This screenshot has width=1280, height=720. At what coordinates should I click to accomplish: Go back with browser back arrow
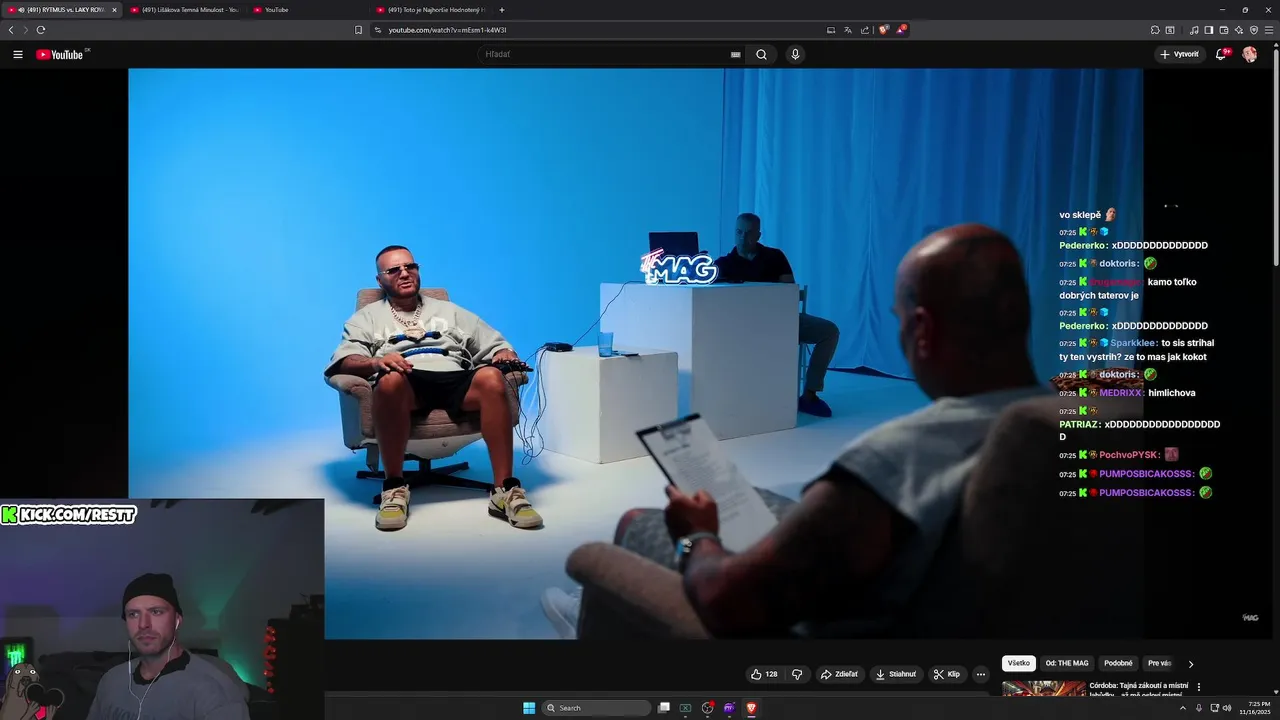tap(11, 30)
